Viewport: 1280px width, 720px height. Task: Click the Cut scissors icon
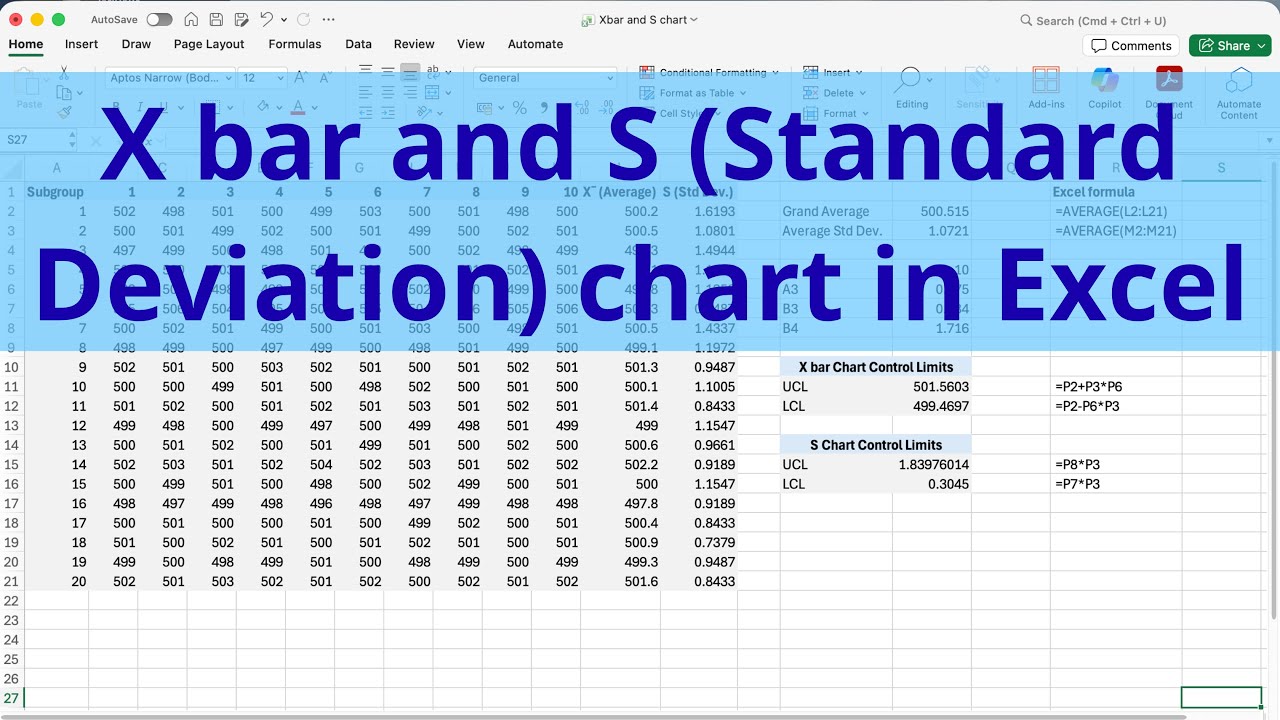coord(64,73)
